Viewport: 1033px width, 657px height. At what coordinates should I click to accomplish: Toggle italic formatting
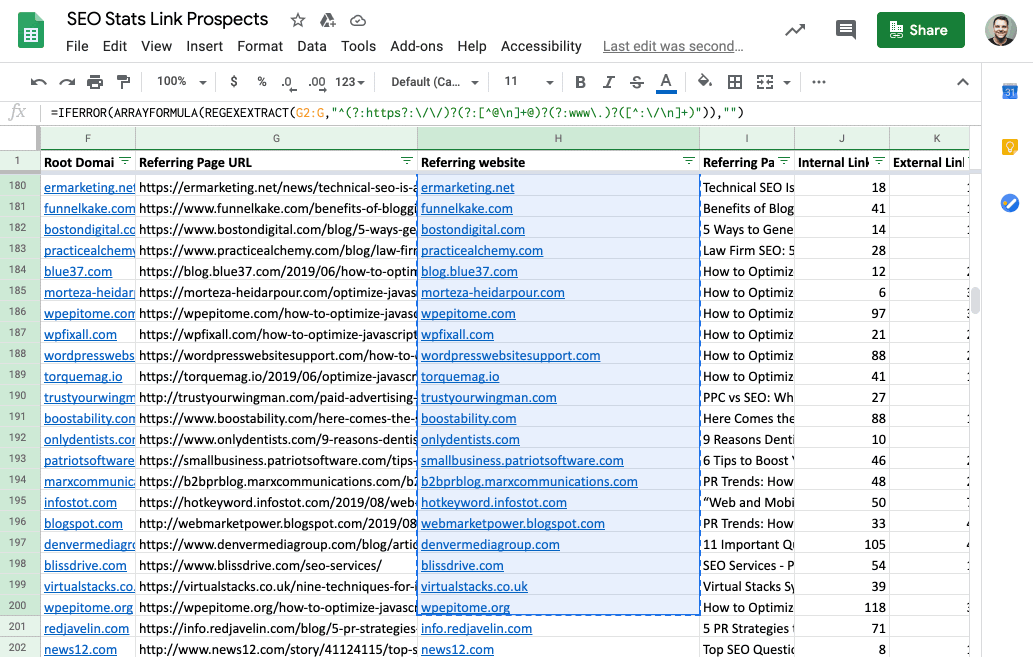tap(609, 82)
